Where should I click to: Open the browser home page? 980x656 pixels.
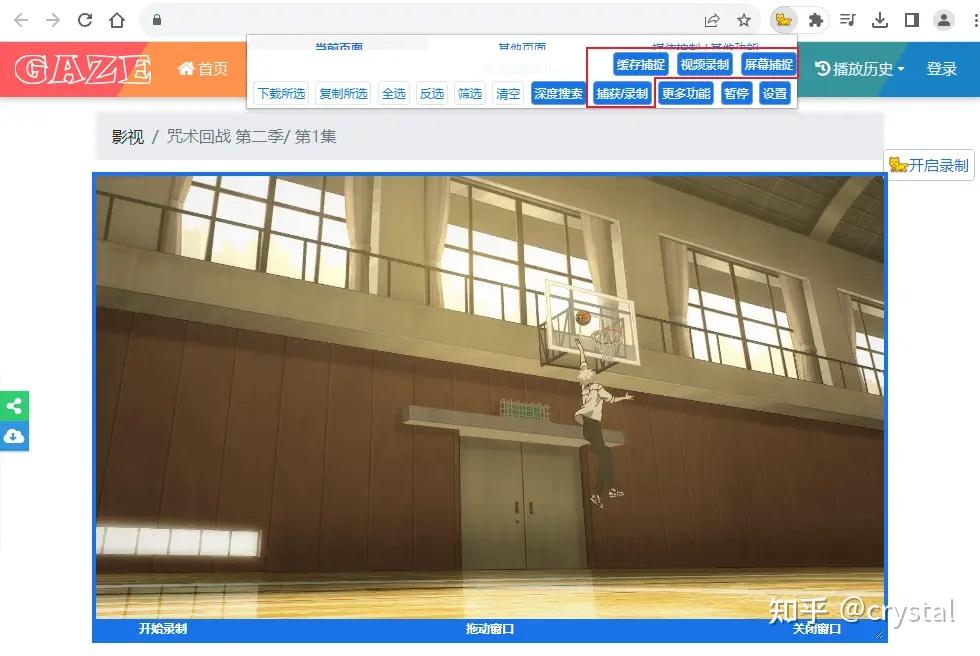[x=117, y=20]
